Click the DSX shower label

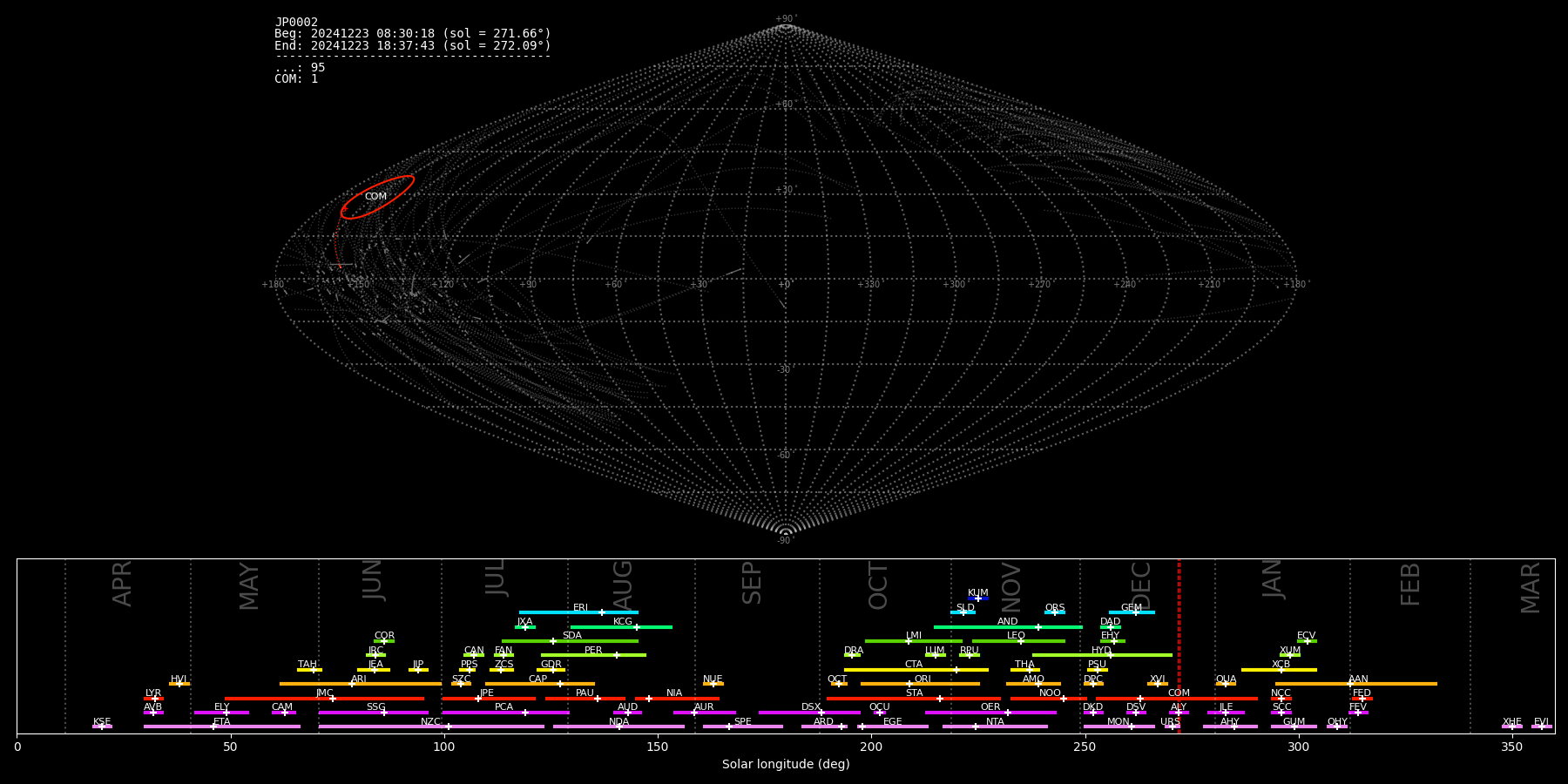coord(811,707)
